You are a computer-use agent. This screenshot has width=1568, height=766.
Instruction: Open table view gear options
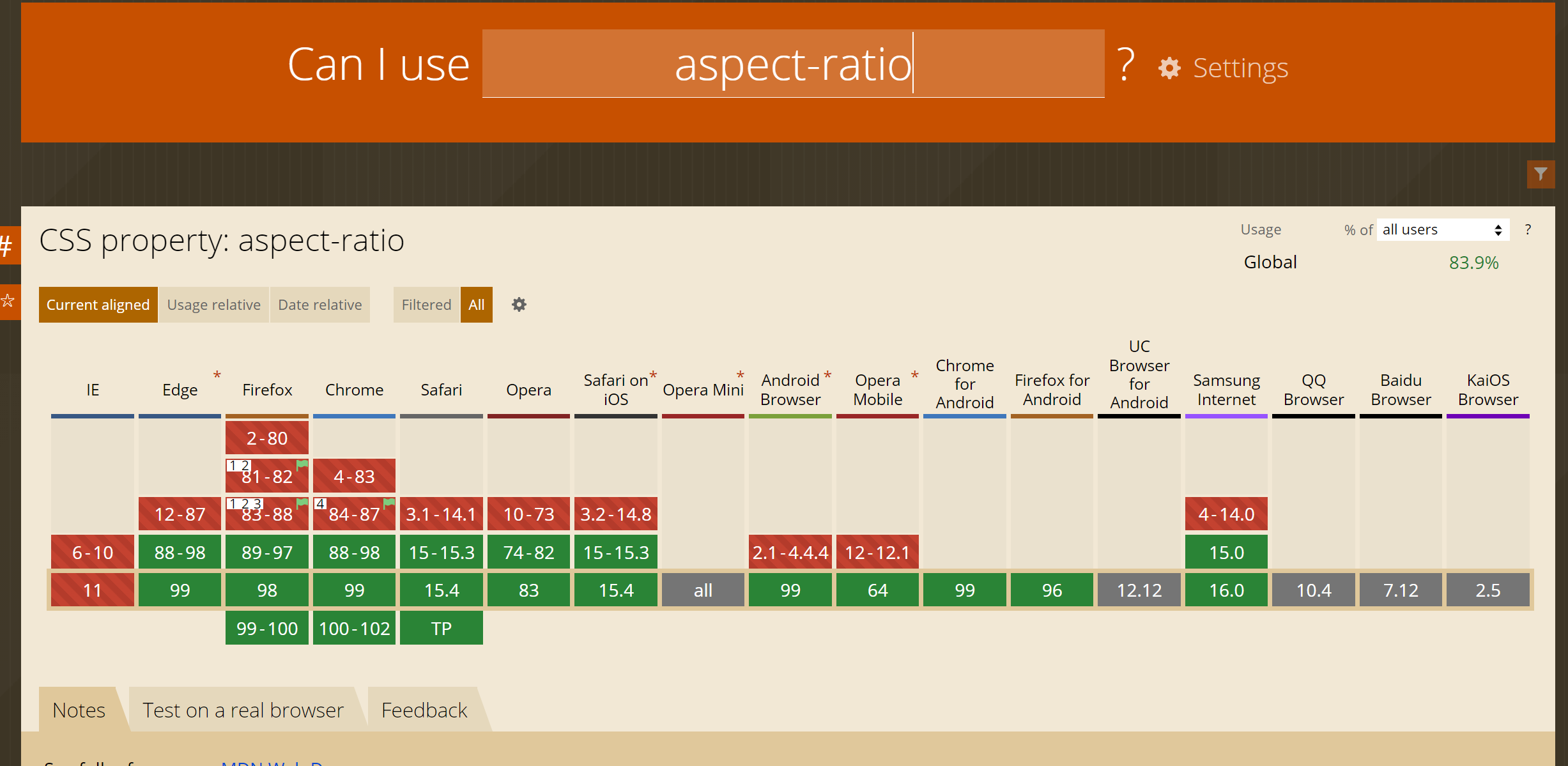(x=519, y=305)
